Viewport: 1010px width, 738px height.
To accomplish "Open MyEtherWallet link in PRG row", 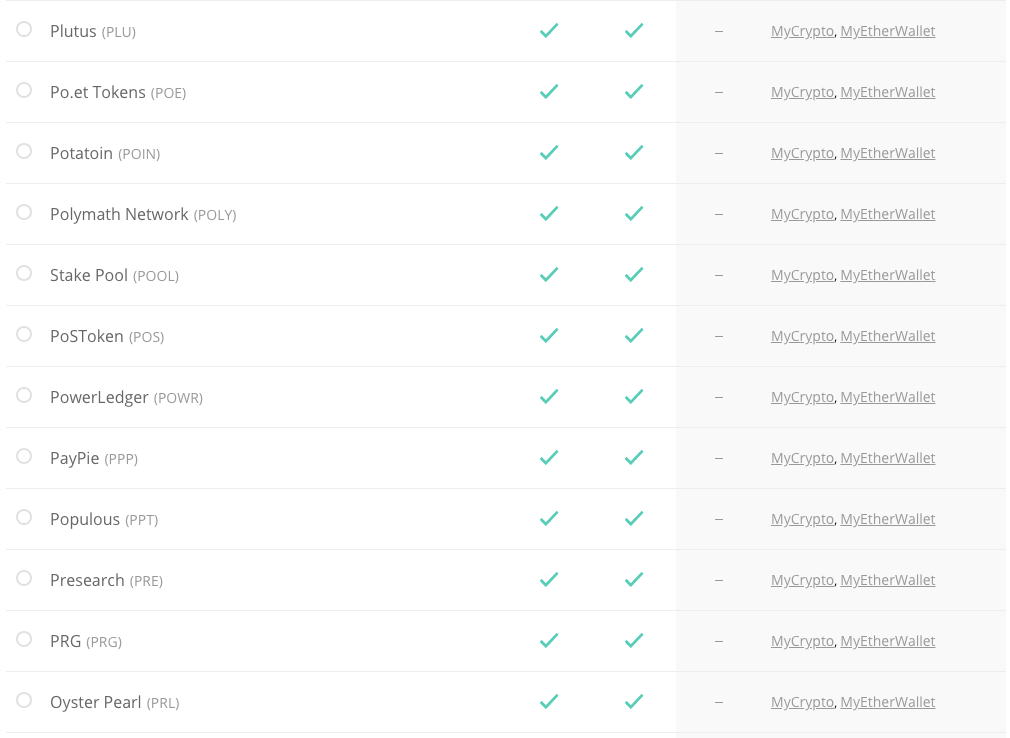I will 888,641.
